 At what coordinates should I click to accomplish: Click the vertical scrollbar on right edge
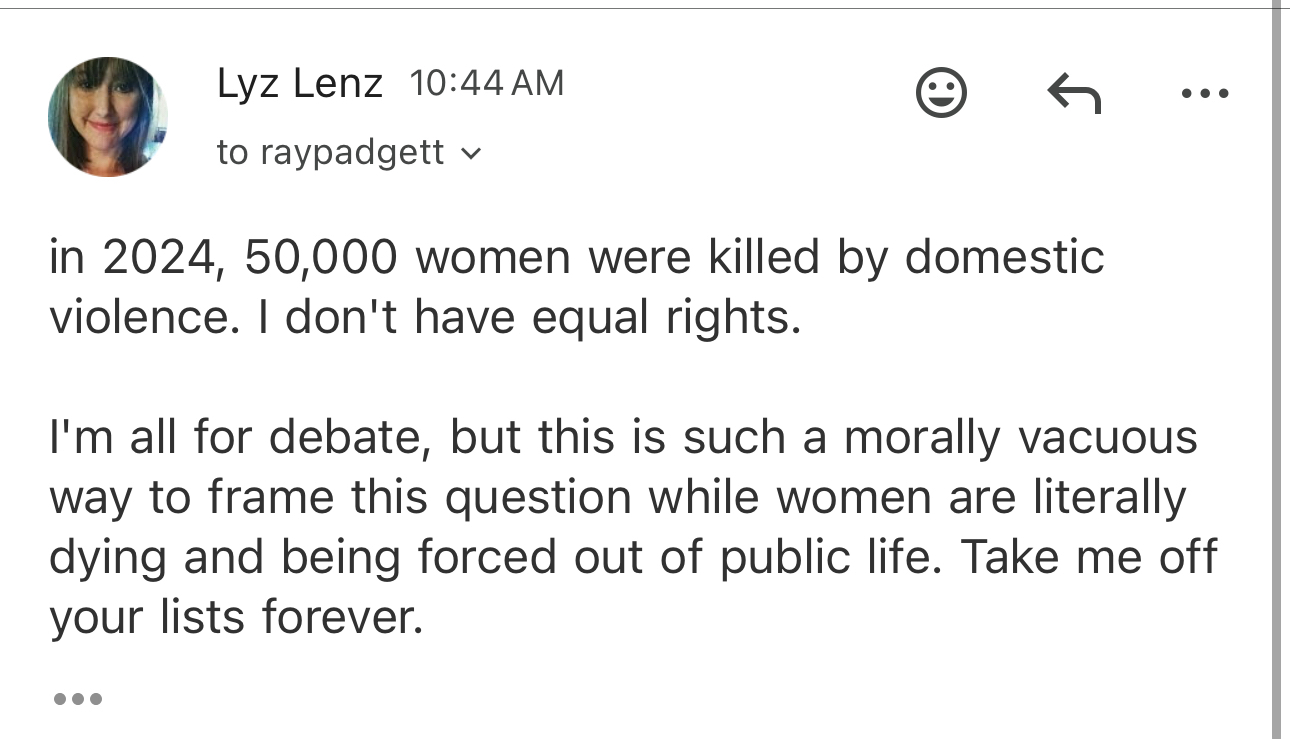(1277, 370)
